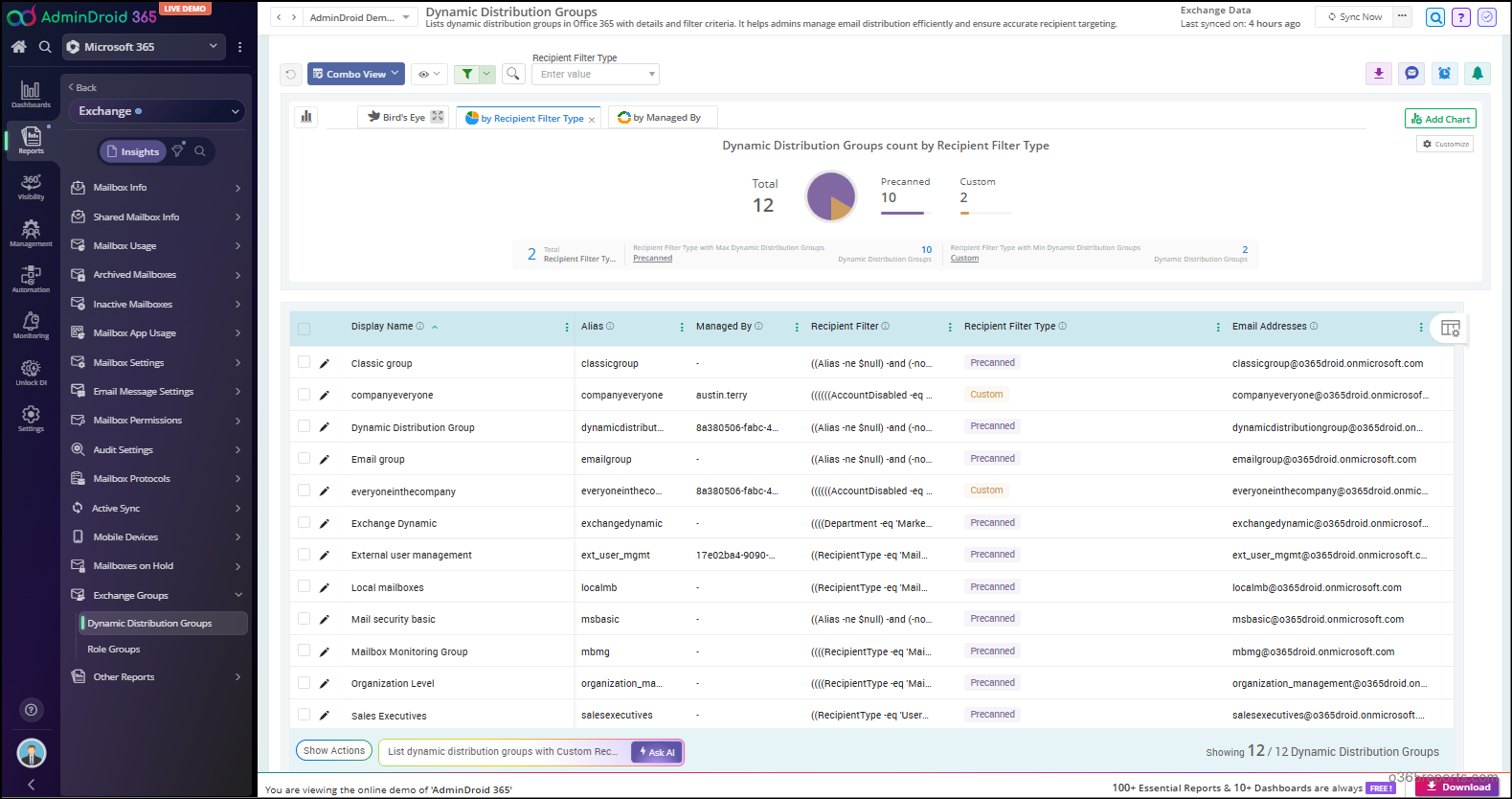This screenshot has width=1512, height=799.
Task: Open the Automation section
Action: [x=31, y=279]
